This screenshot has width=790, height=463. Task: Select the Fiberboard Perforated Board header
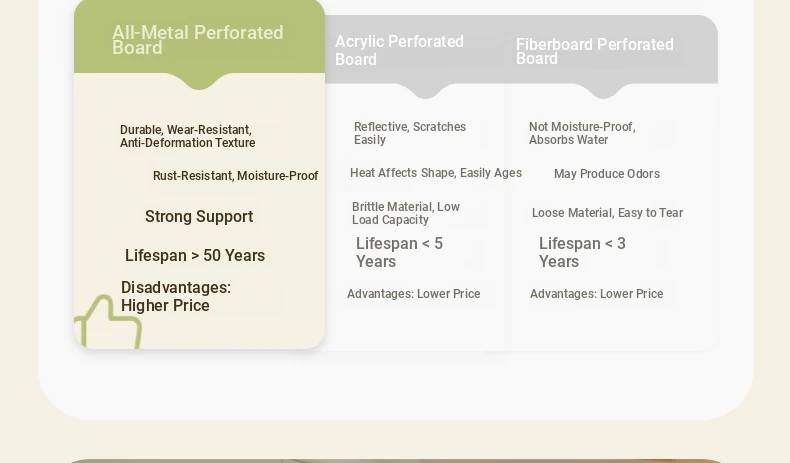(595, 51)
